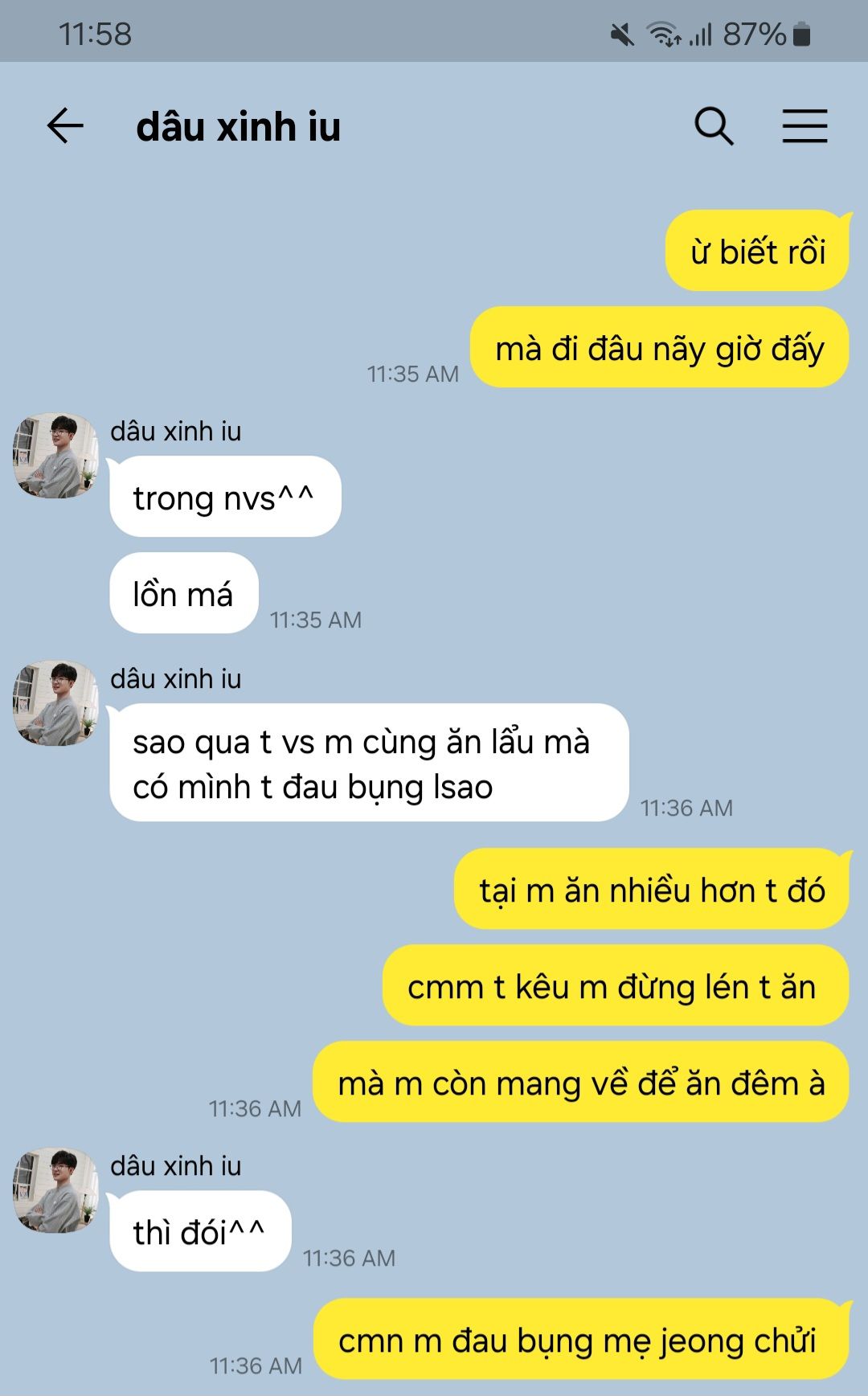The image size is (868, 1396).
Task: Open the chat search magnifier
Action: tap(714, 126)
